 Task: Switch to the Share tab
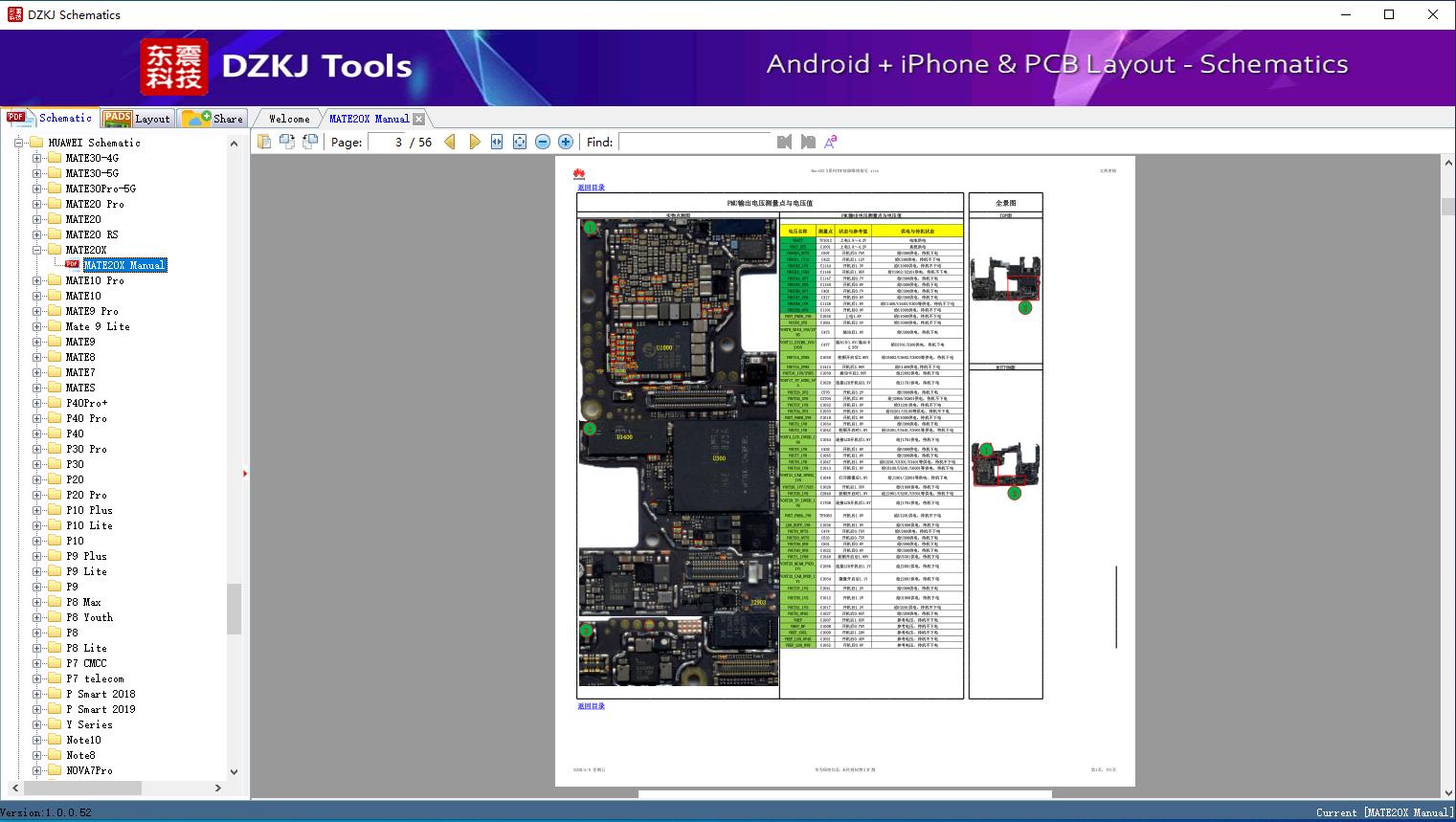(213, 119)
